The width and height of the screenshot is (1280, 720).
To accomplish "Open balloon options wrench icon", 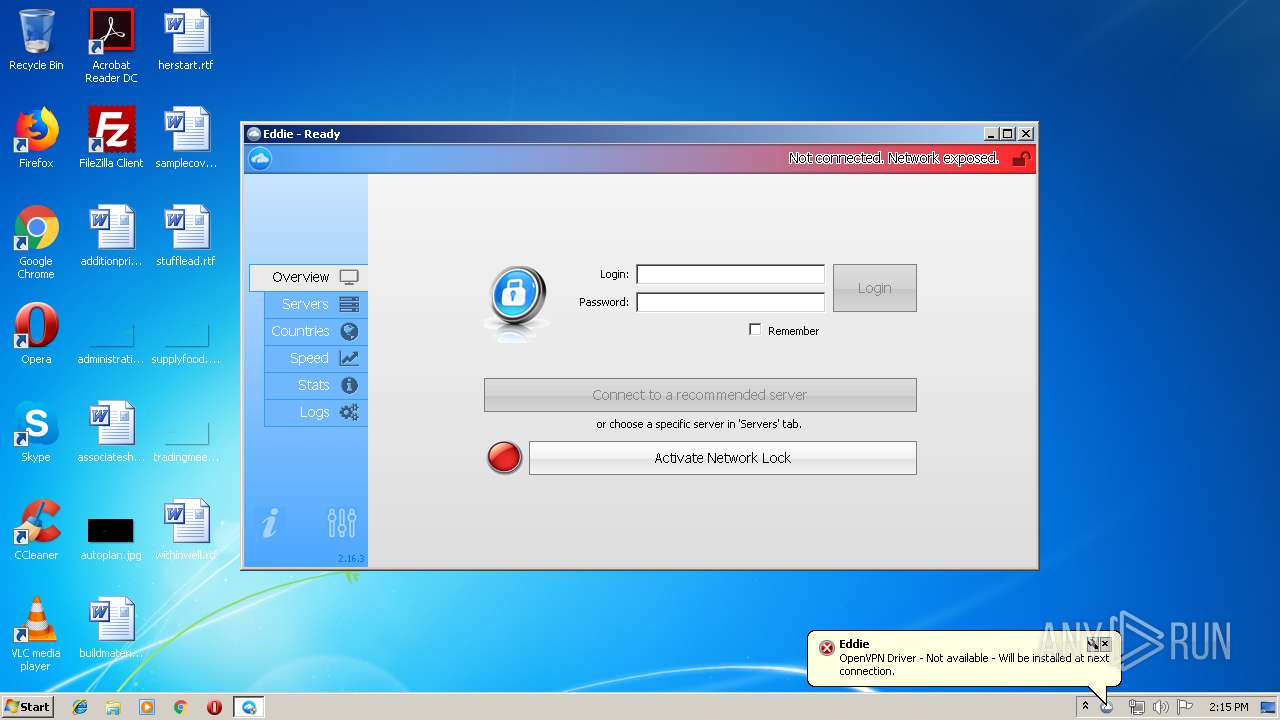I will 1093,645.
